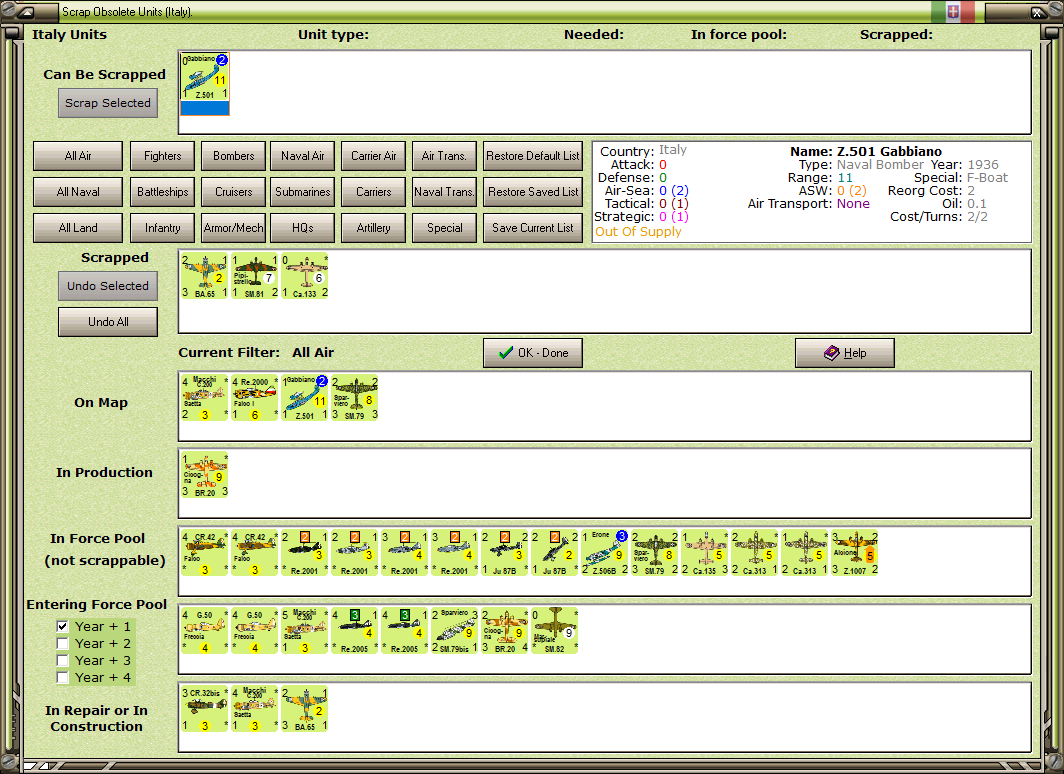1064x774 pixels.
Task: Filter by All Air units
Action: click(x=78, y=156)
